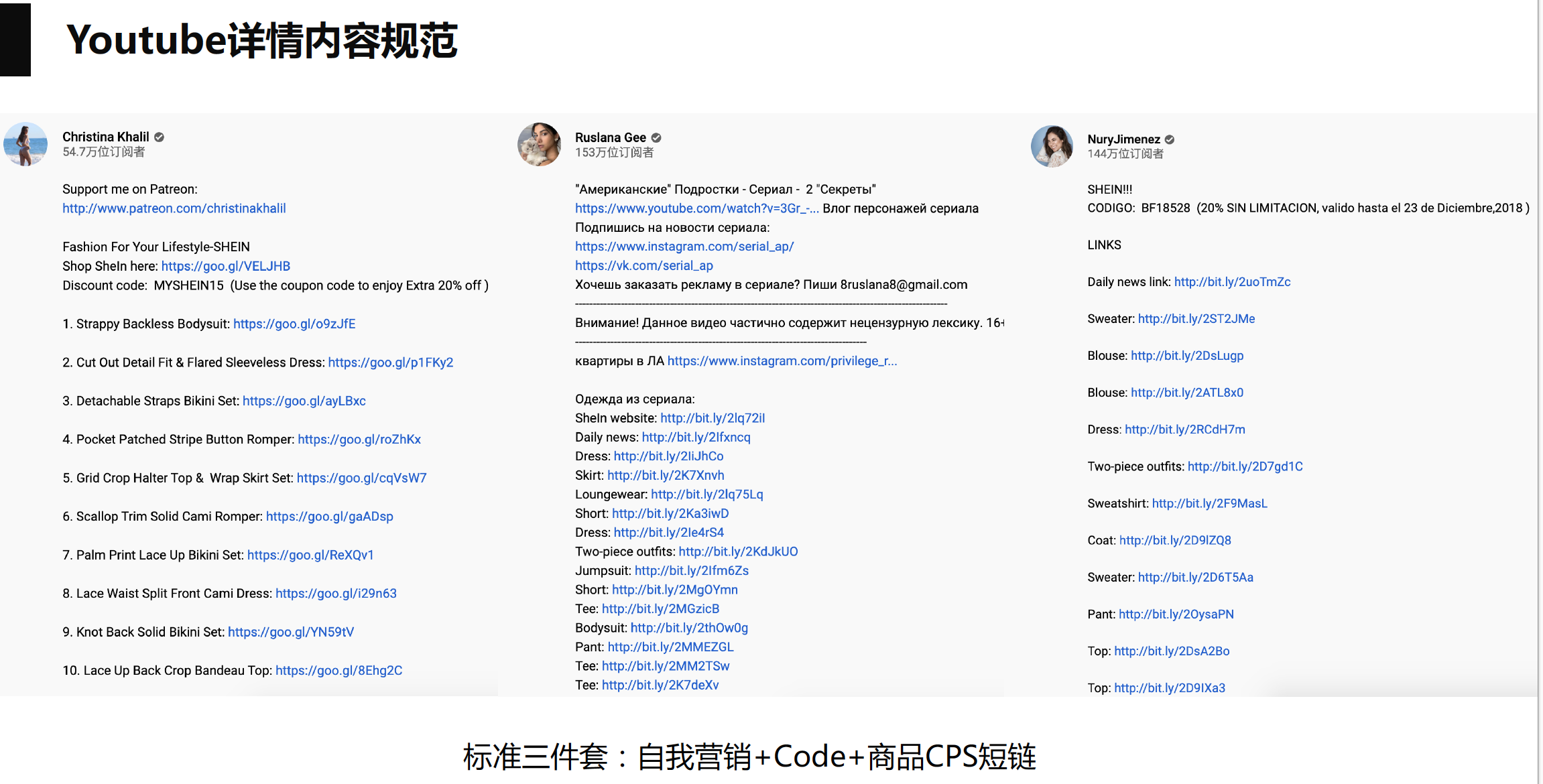Viewport: 1543px width, 784px height.
Task: Open Strappy Backless Bodysuit link
Action: 294,324
